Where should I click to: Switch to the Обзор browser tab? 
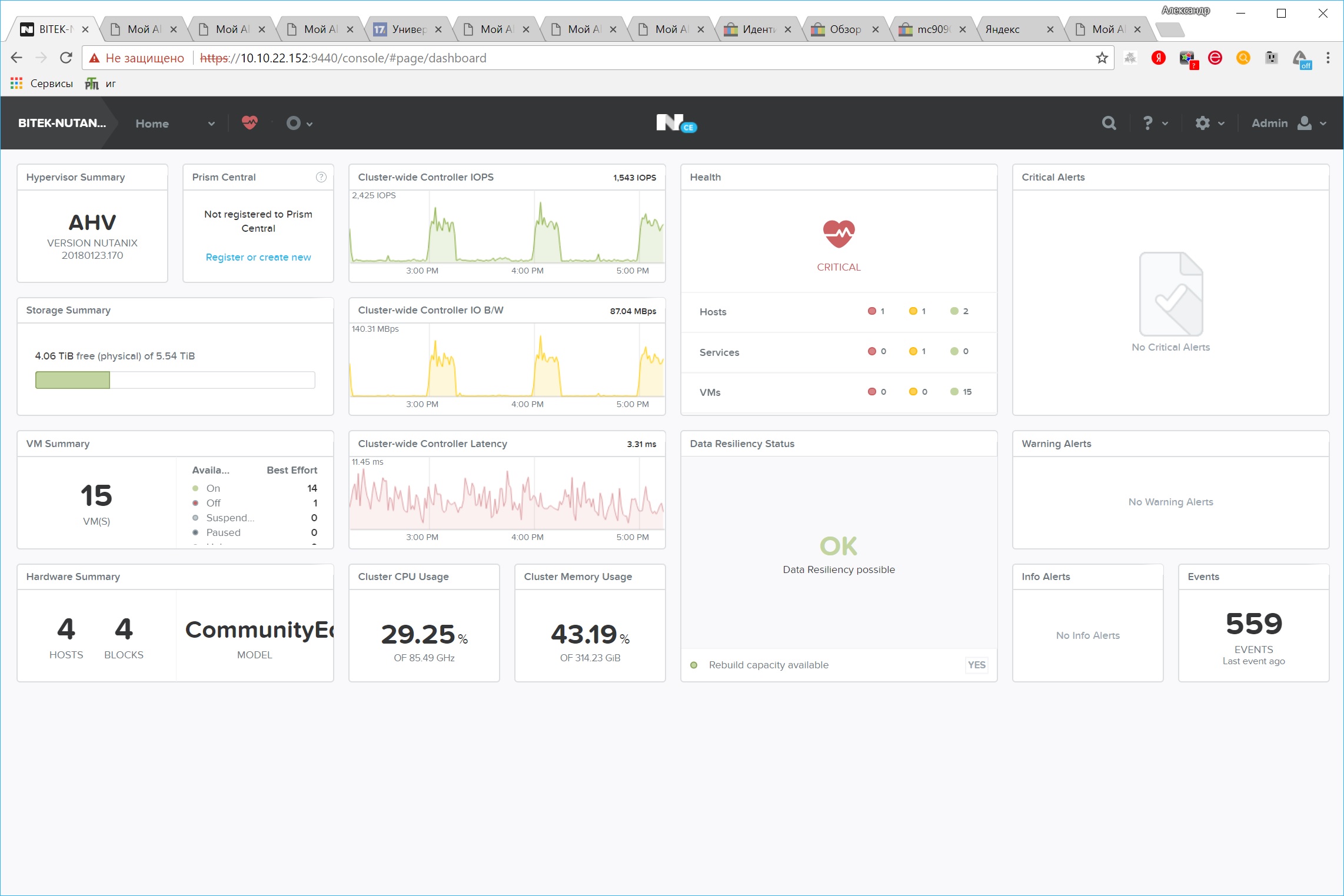(x=844, y=29)
